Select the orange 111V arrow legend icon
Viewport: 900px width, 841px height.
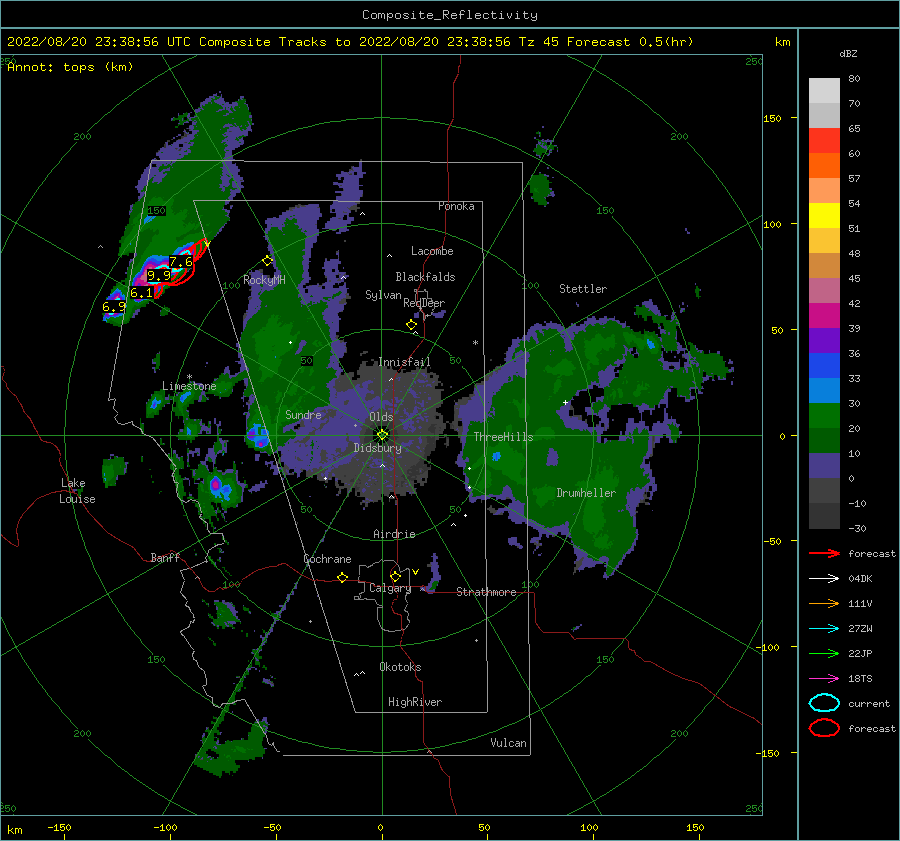point(824,603)
